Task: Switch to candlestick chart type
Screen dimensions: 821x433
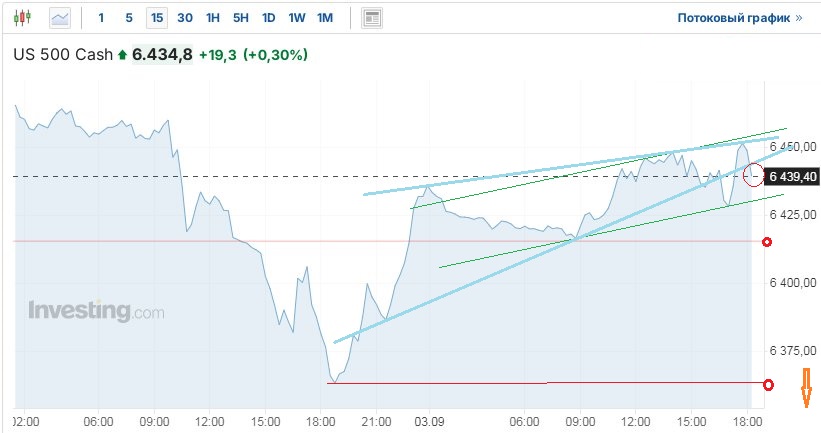Action: click(x=23, y=18)
